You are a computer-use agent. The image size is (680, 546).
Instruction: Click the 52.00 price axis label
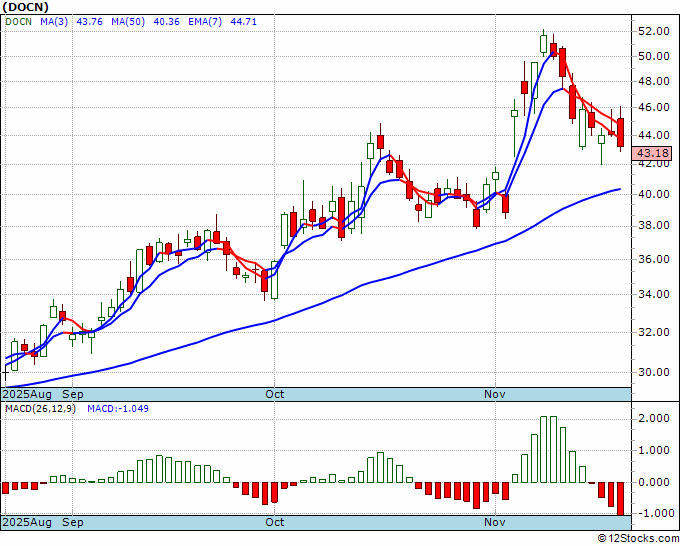pos(654,31)
